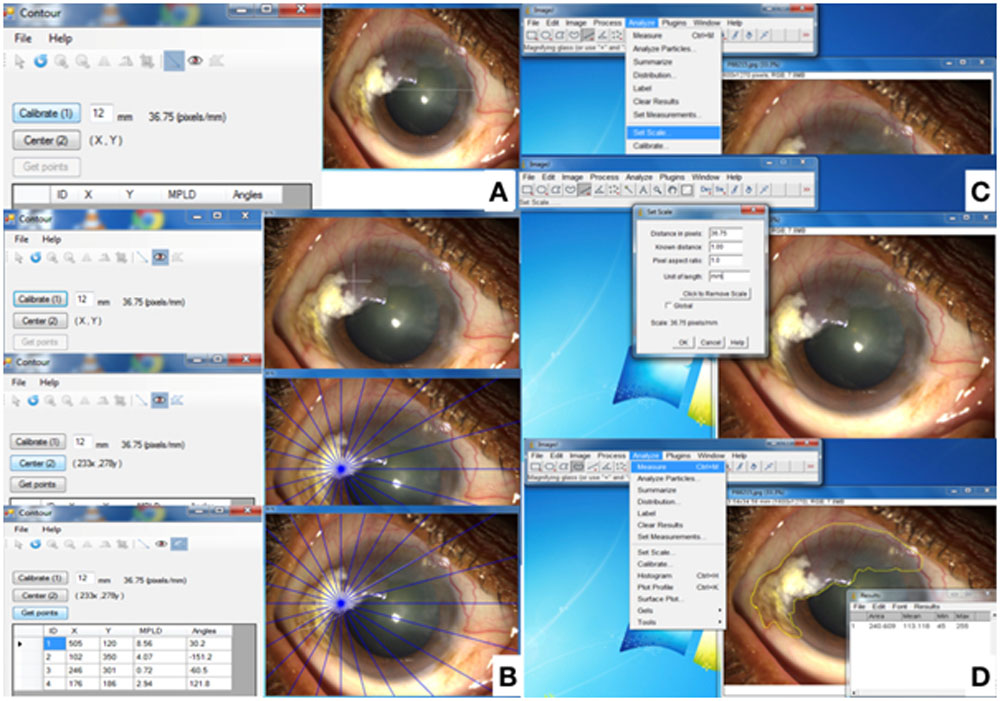Click the Click to Remove Scale button
1000x701 pixels.
(x=715, y=294)
